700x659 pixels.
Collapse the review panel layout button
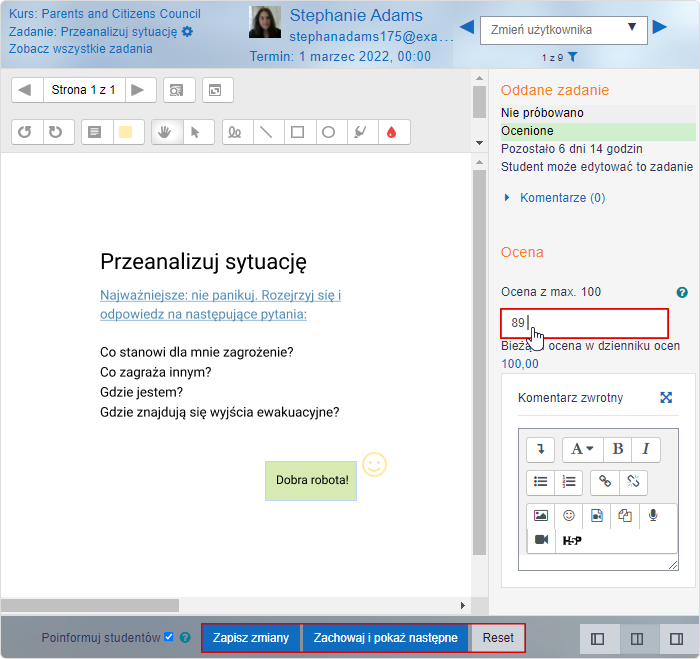pos(597,638)
